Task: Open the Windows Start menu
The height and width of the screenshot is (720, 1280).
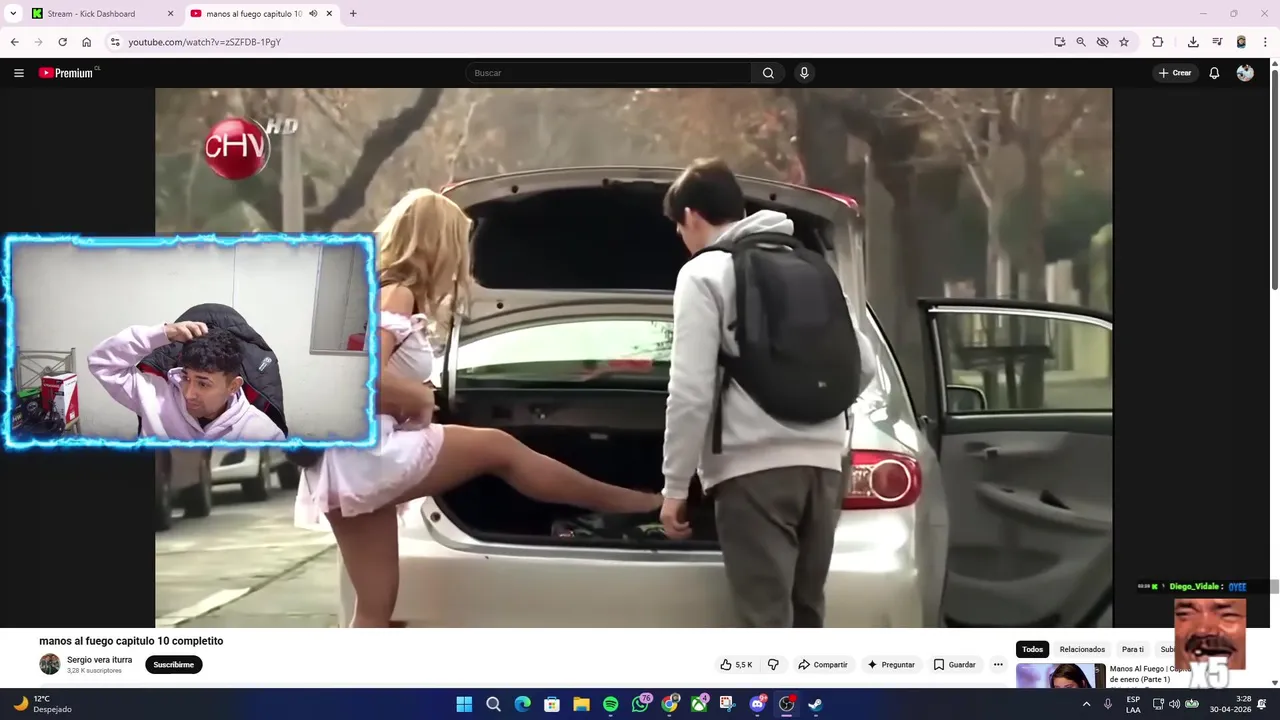Action: (464, 704)
